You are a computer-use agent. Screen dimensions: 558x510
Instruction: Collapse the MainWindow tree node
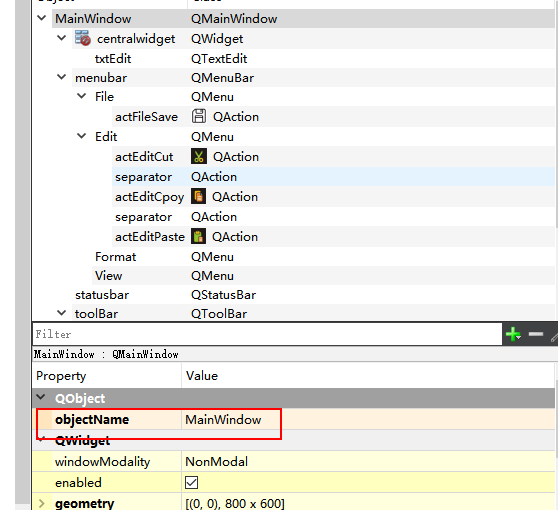(x=42, y=18)
